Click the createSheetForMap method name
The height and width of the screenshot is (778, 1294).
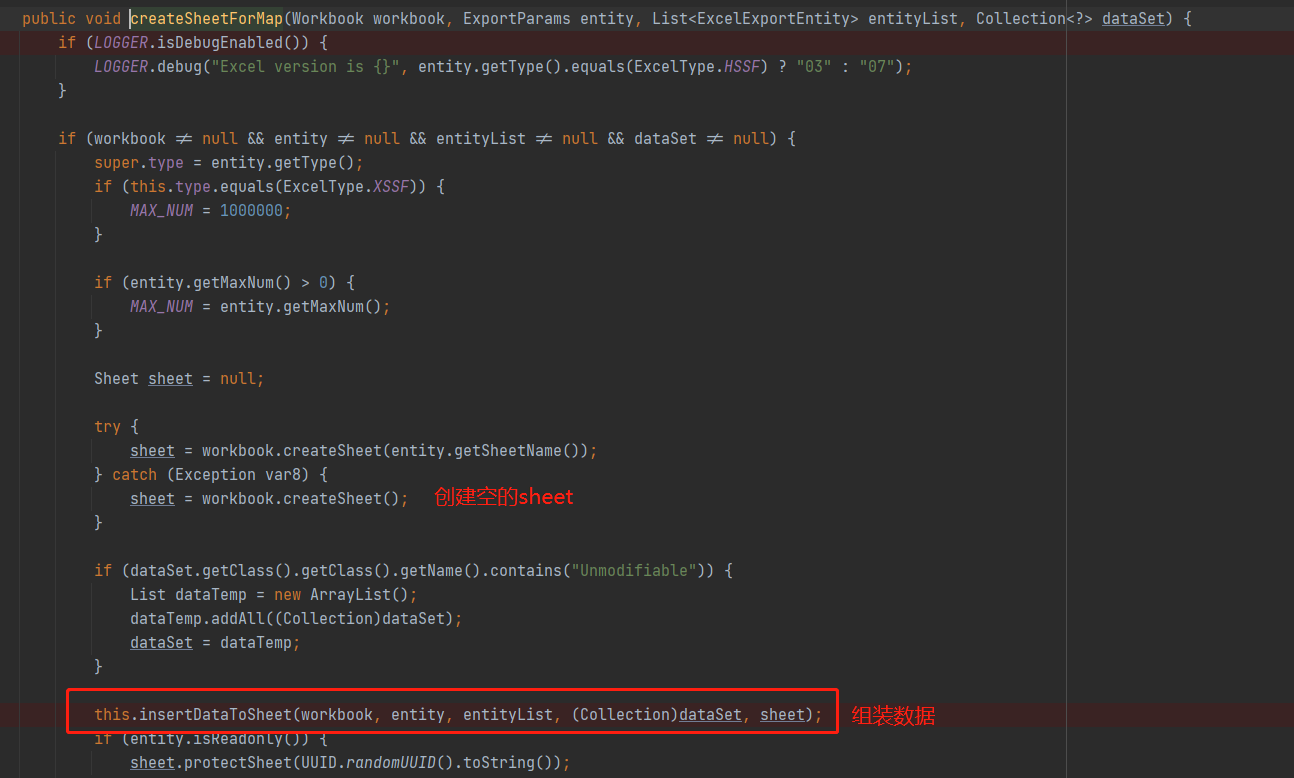click(x=207, y=18)
